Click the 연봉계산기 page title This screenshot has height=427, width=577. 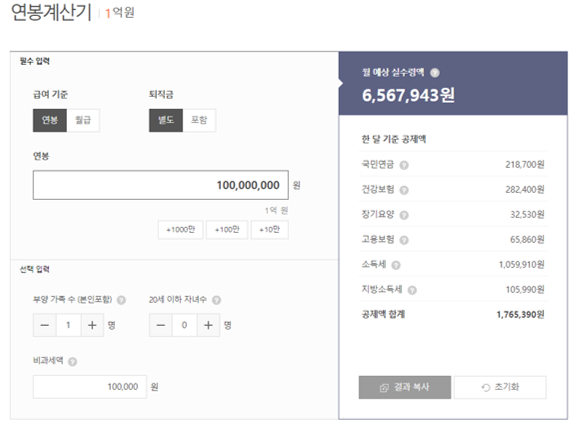[52, 12]
